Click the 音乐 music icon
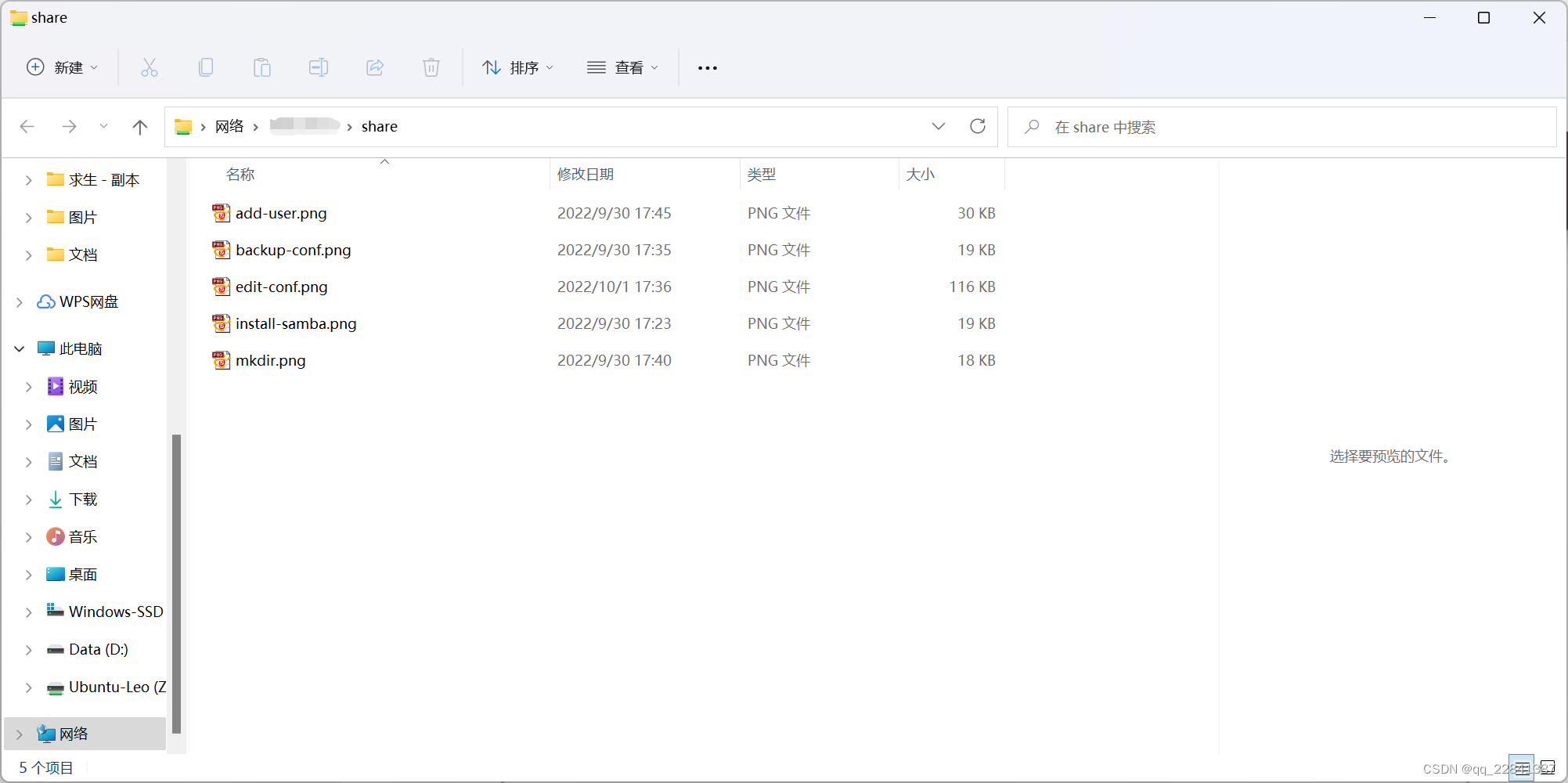This screenshot has width=1568, height=783. [x=56, y=536]
